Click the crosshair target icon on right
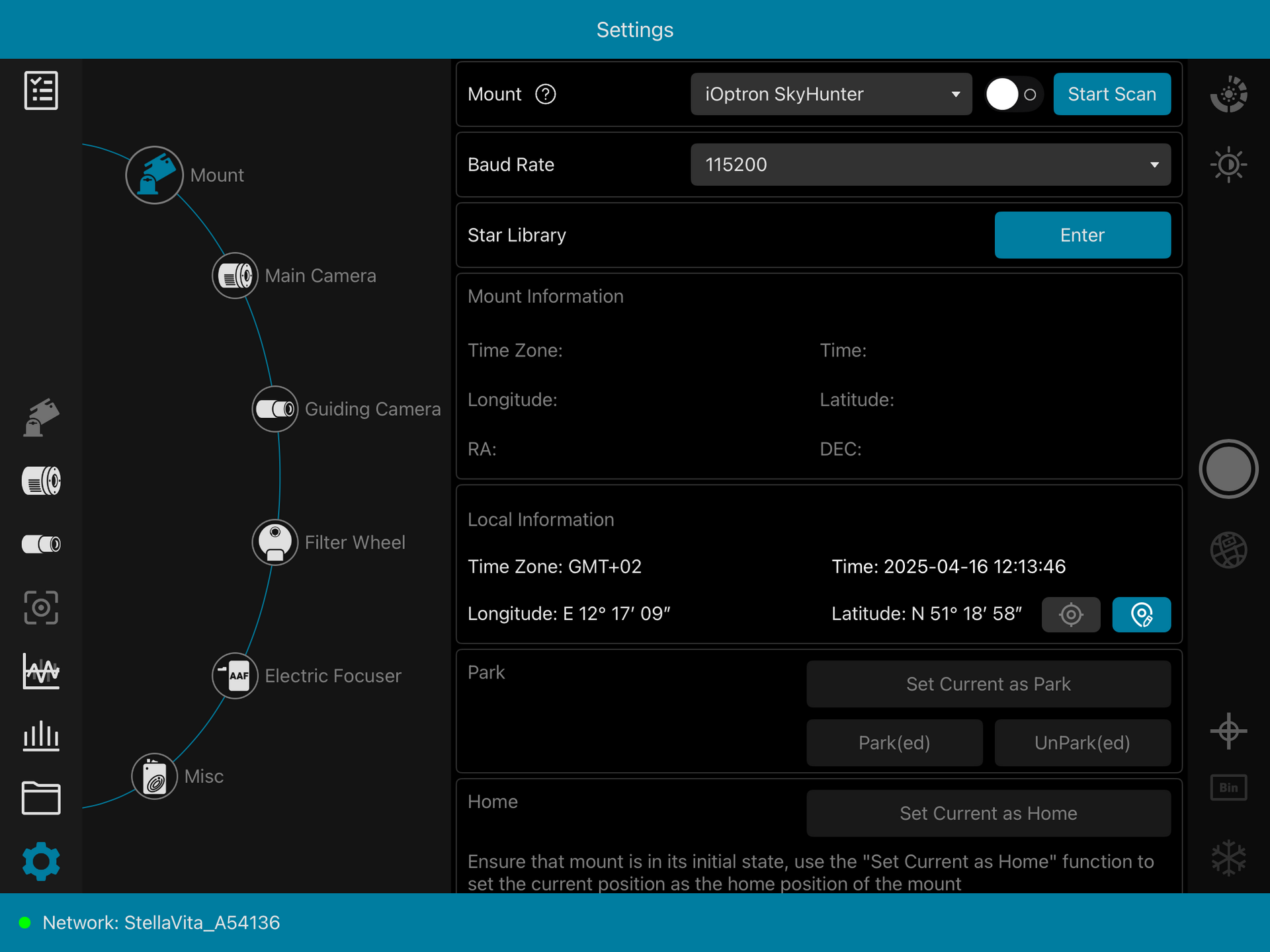This screenshot has height=952, width=1270. [1228, 731]
